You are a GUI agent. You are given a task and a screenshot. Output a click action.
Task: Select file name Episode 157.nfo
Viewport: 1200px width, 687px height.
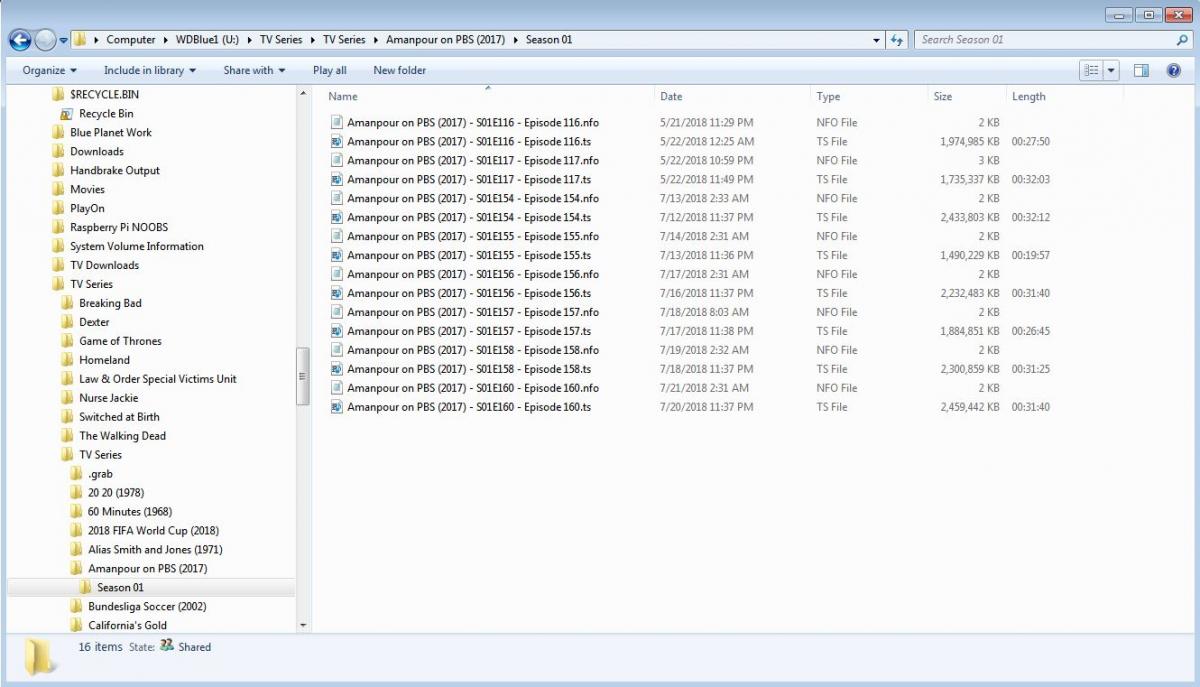point(473,312)
